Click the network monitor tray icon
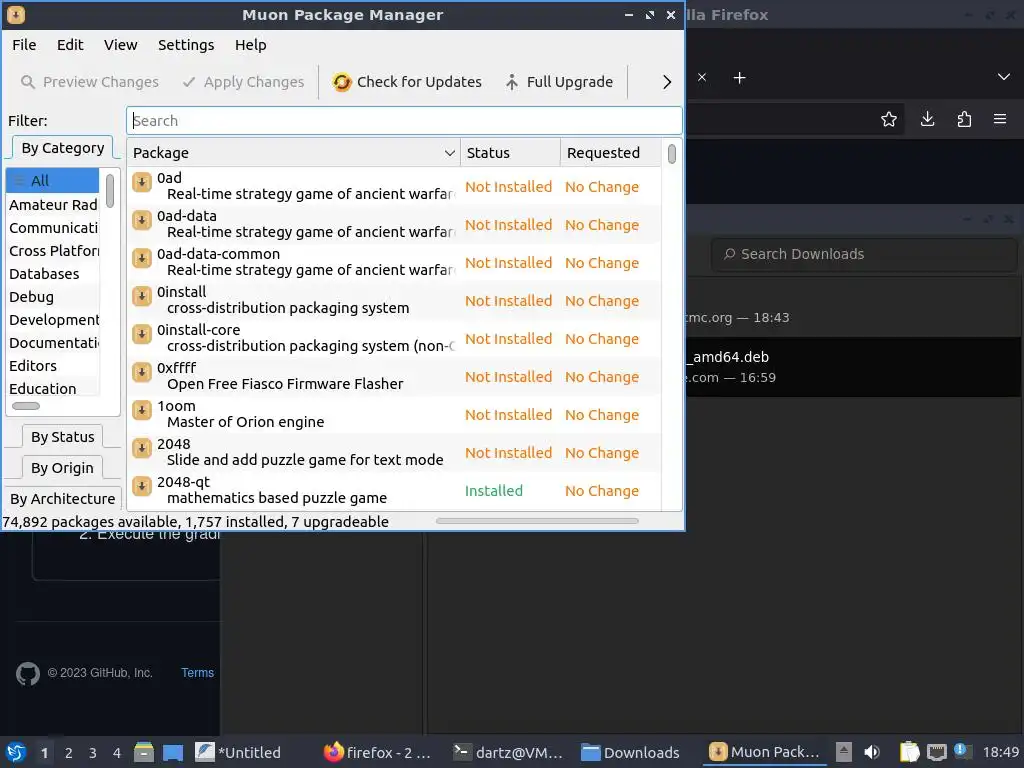 pyautogui.click(x=937, y=752)
